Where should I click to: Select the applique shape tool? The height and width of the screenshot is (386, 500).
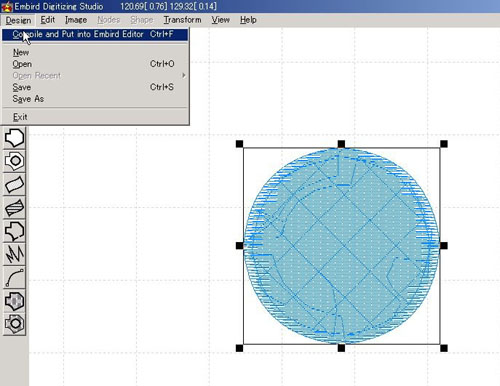14,301
